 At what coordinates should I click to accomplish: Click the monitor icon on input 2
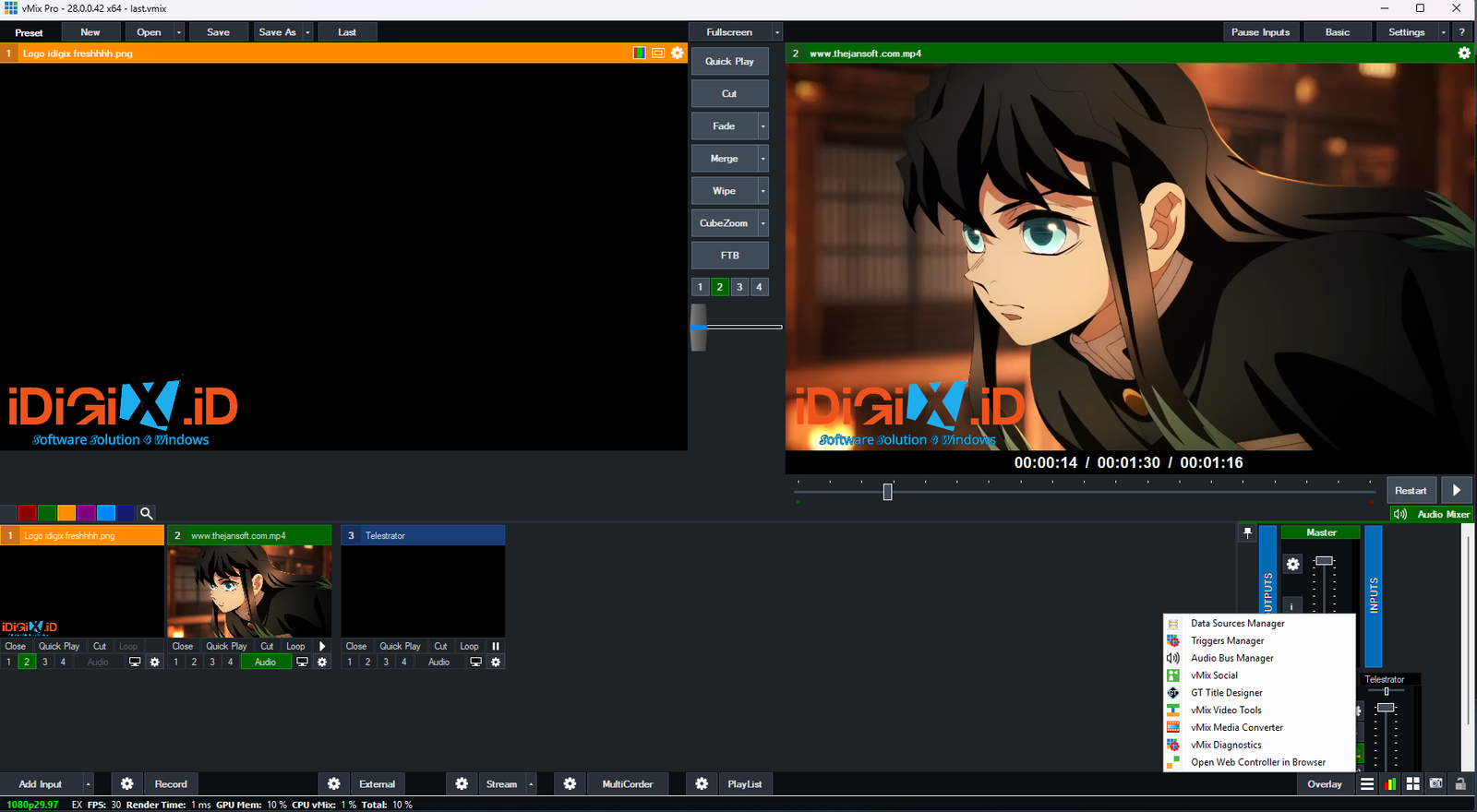(x=302, y=662)
